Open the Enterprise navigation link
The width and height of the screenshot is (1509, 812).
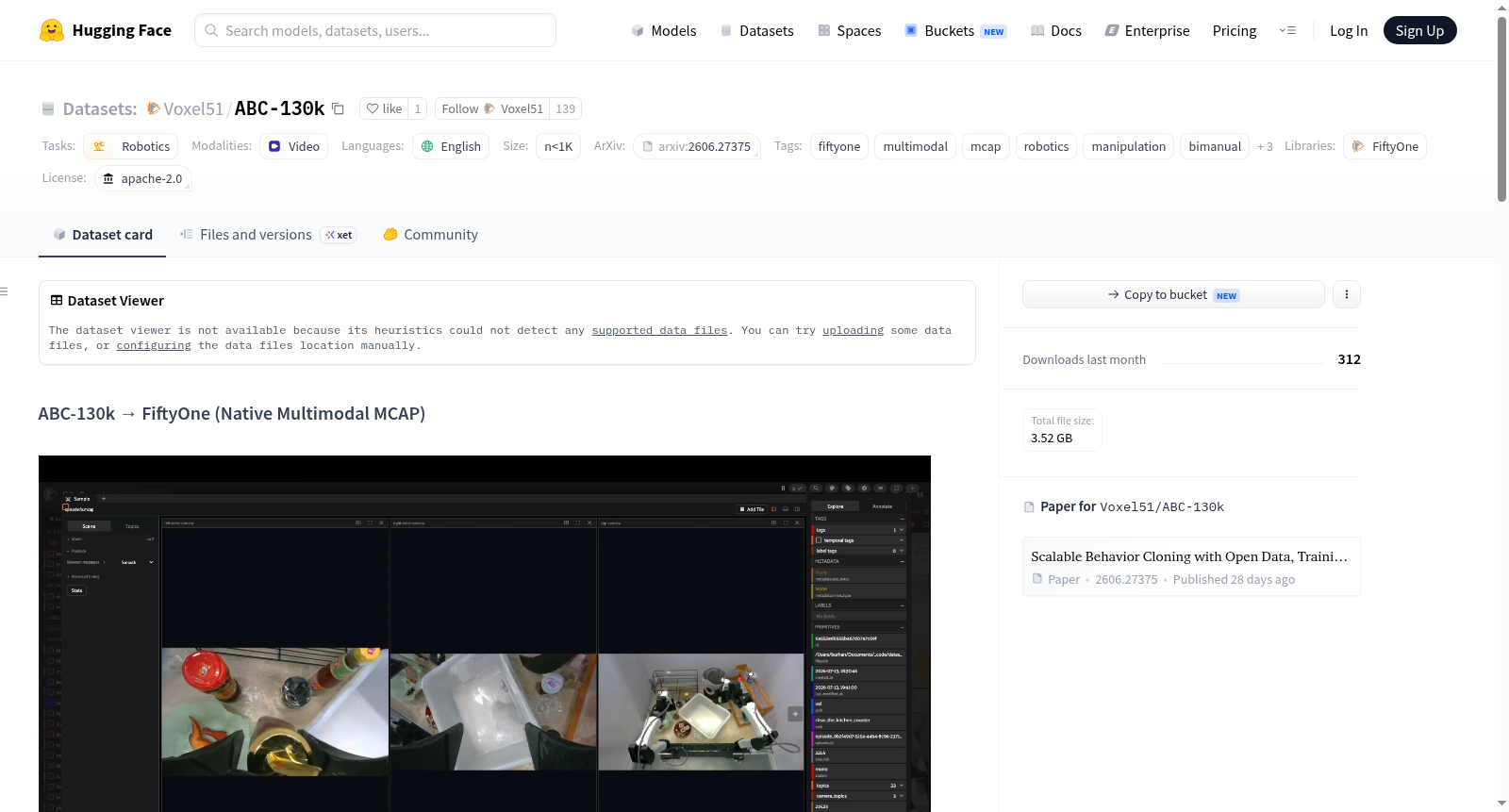click(x=1147, y=31)
